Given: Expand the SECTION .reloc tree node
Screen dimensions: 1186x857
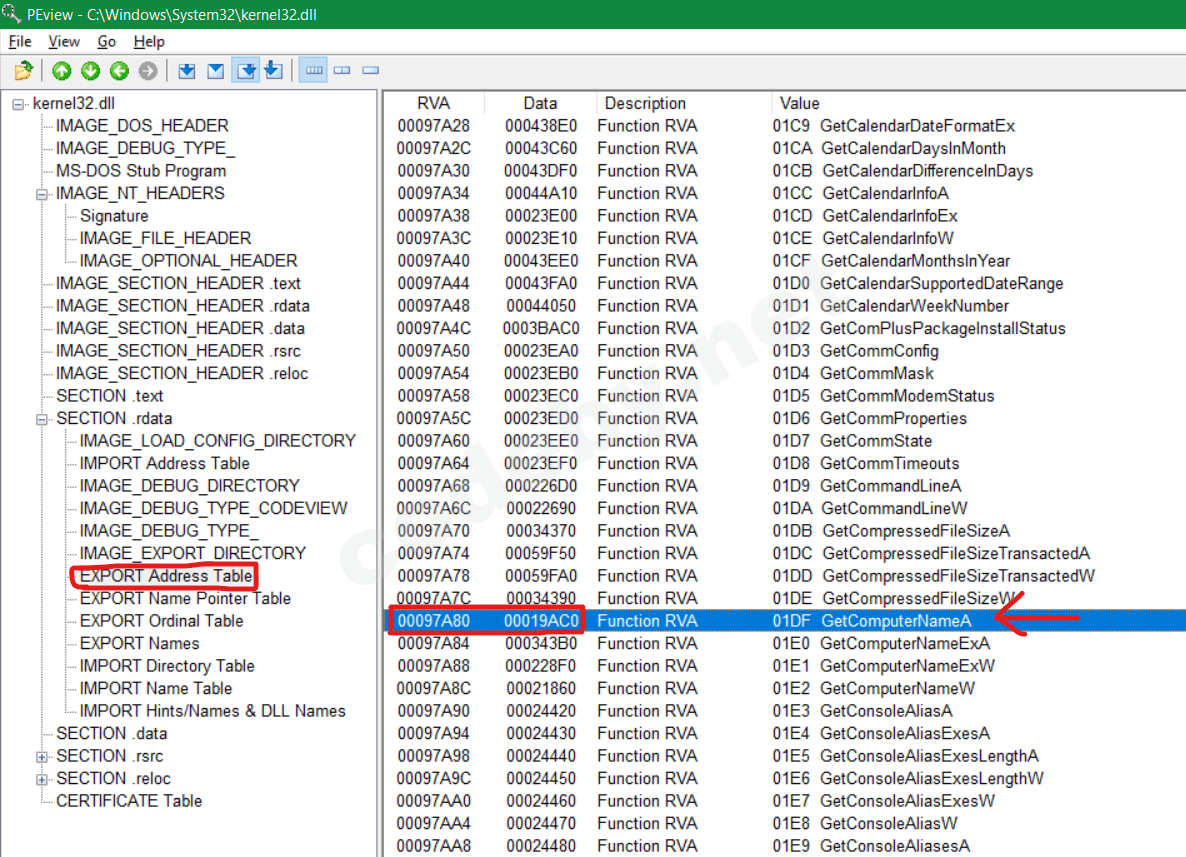Looking at the screenshot, I should point(43,779).
